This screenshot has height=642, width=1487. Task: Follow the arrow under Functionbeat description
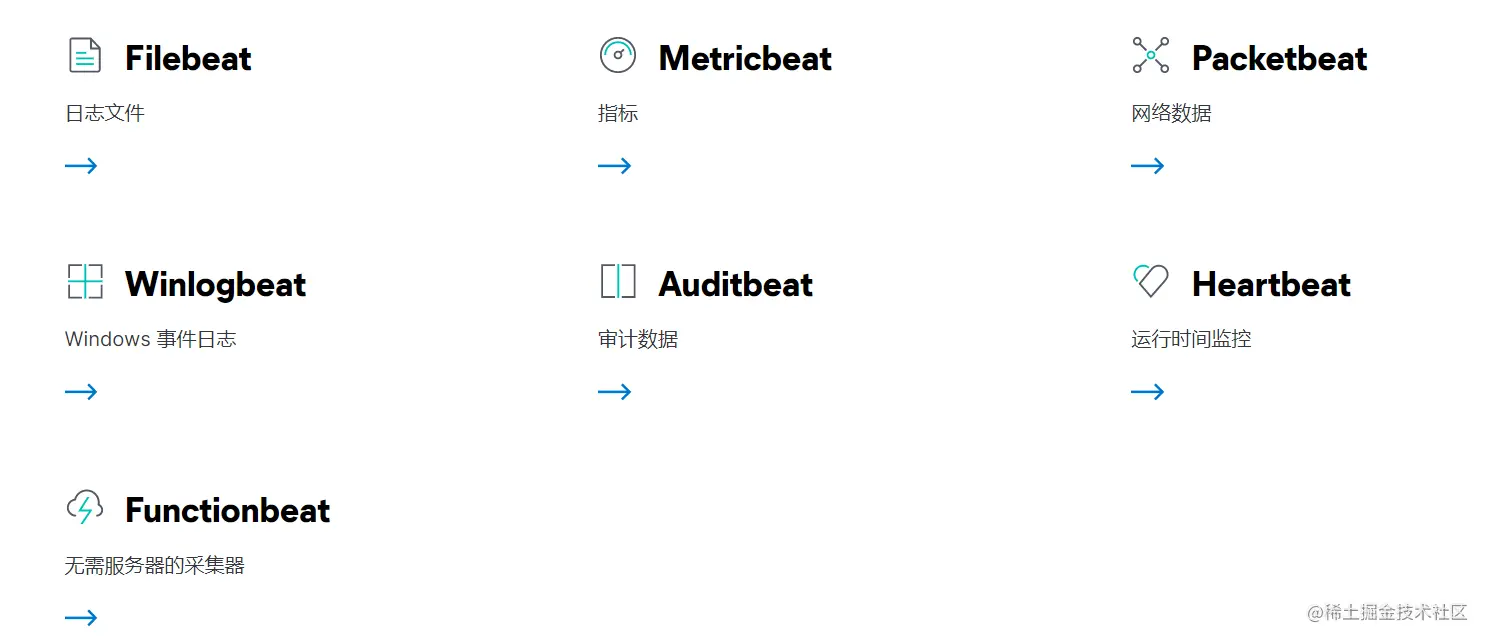[81, 618]
